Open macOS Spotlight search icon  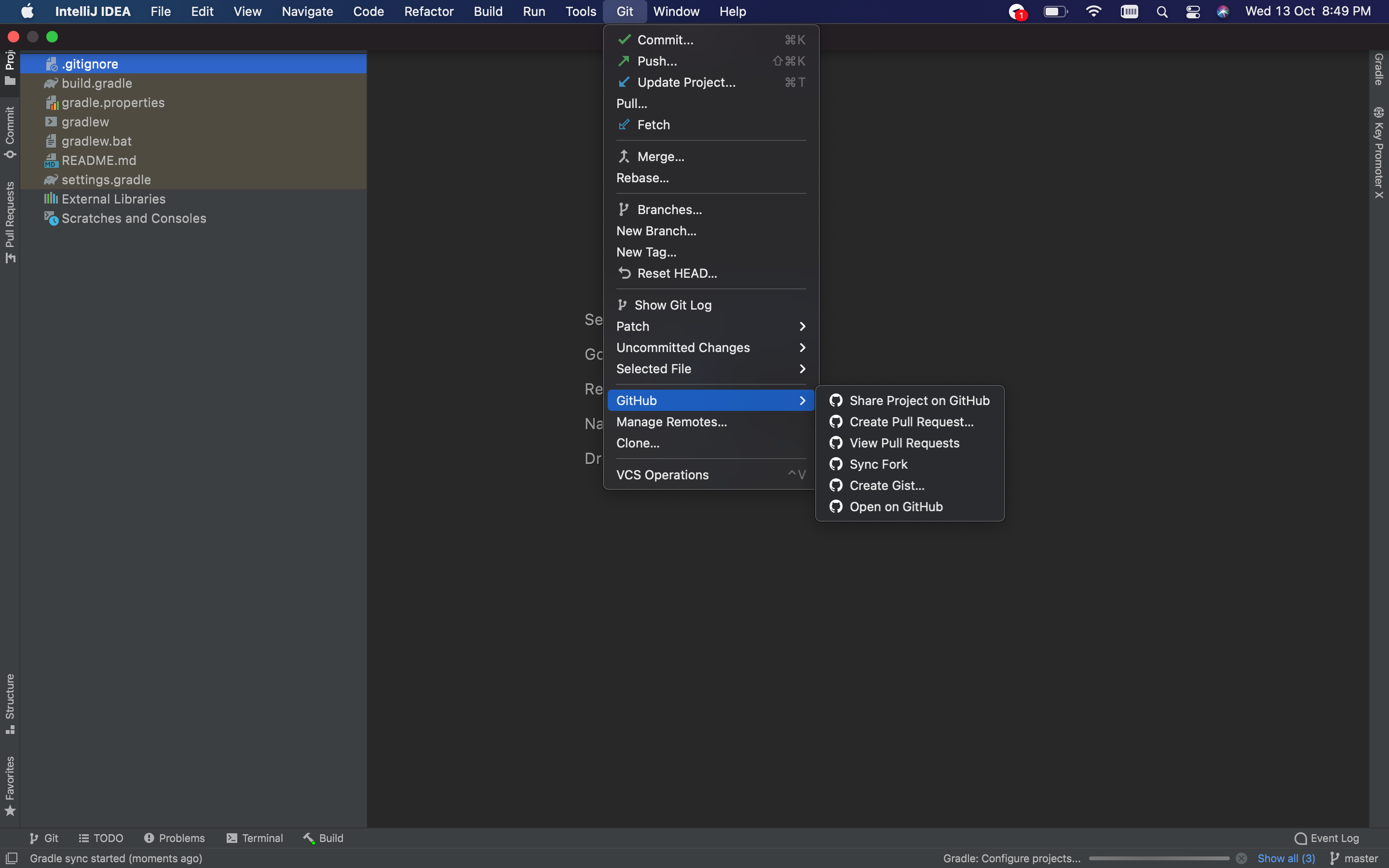tap(1162, 12)
